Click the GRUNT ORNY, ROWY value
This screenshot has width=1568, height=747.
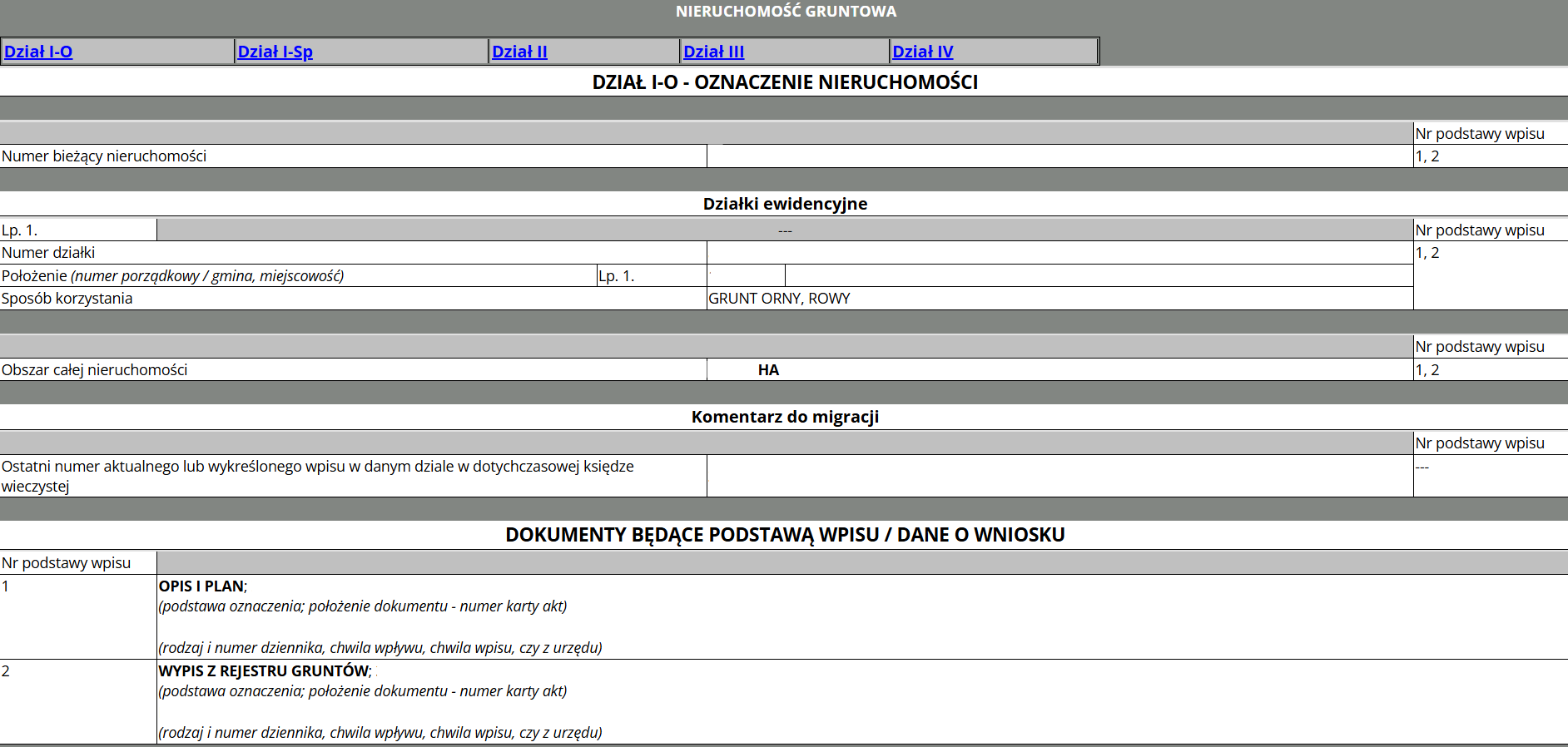click(x=779, y=299)
